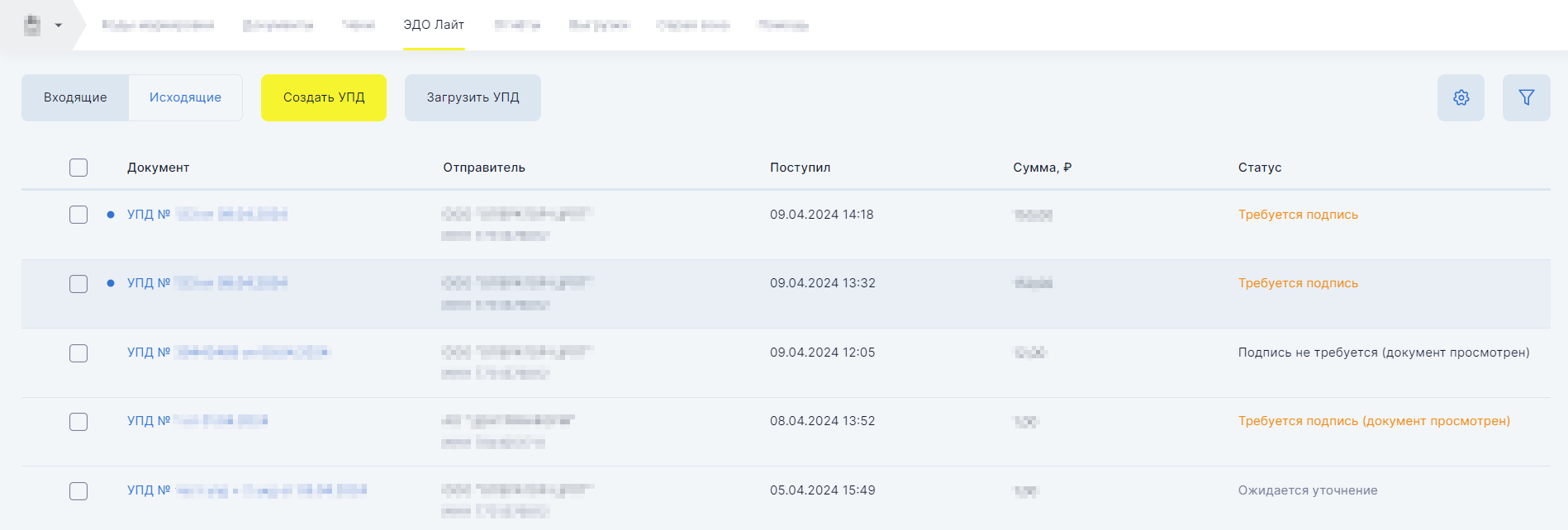1568x530 pixels.
Task: Show the Входящие documents list
Action: 75,97
